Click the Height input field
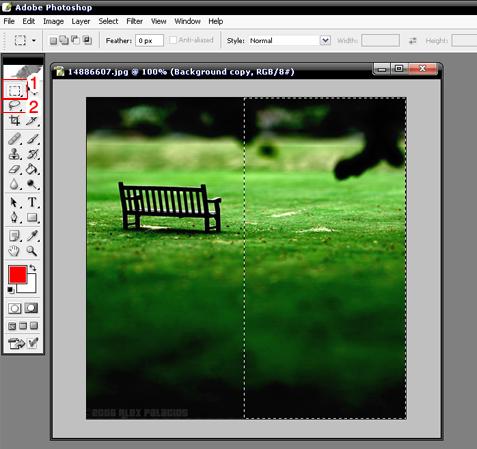This screenshot has width=477, height=449. point(464,41)
